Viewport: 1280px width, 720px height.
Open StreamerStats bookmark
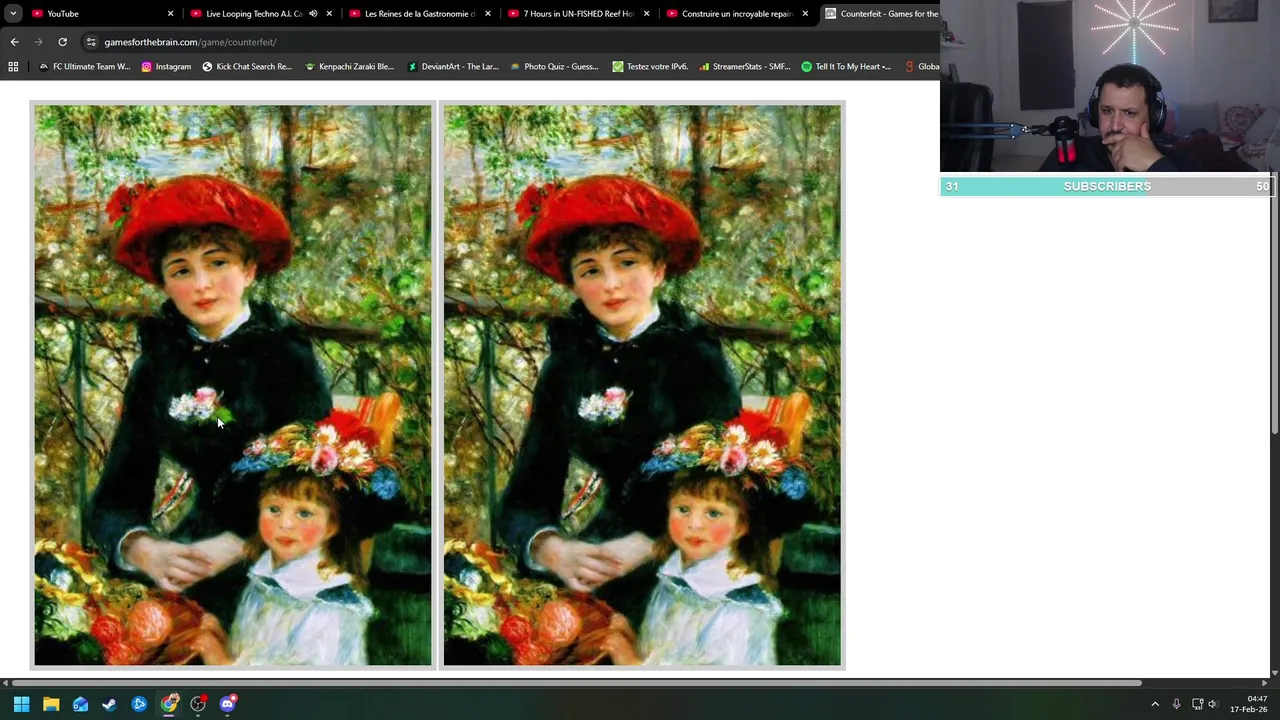745,67
